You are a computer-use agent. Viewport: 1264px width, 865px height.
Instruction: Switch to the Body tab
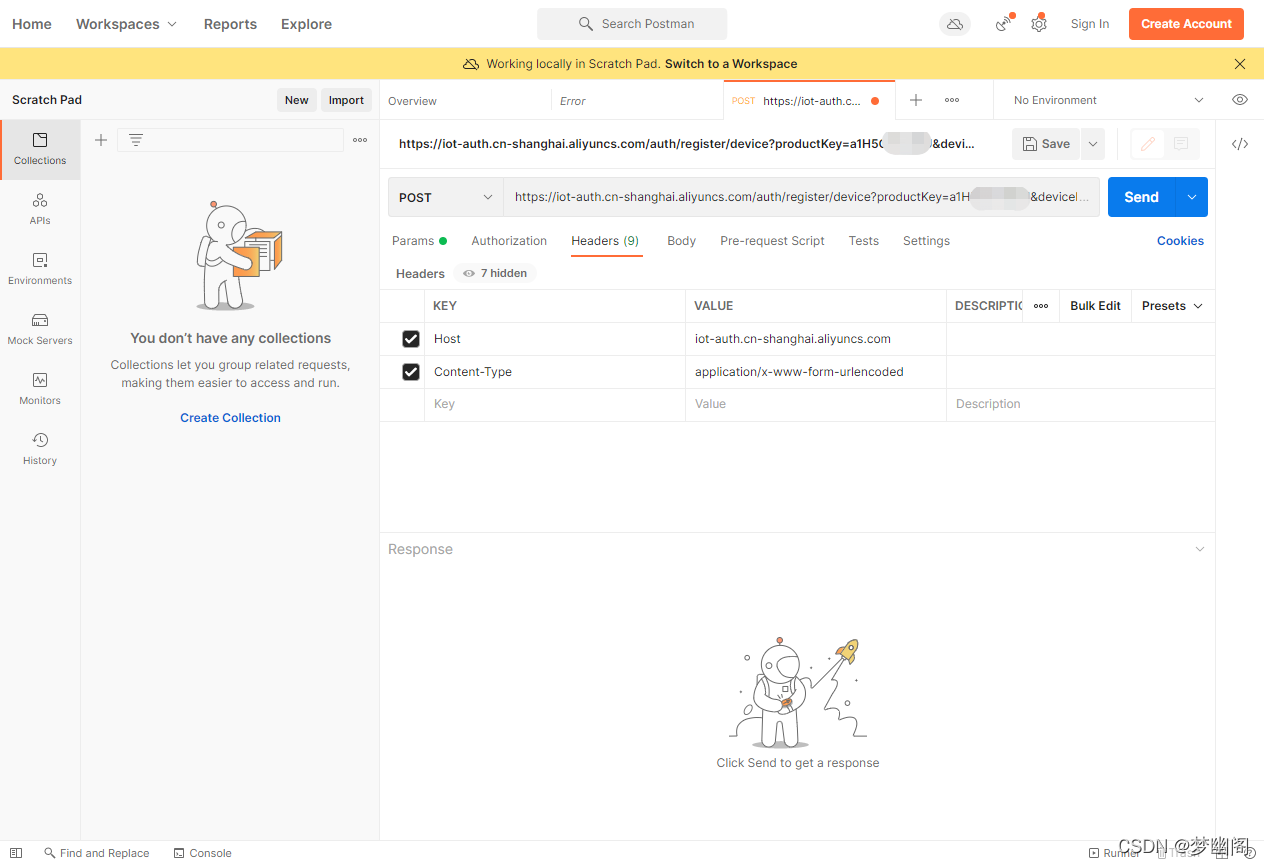[x=681, y=241]
